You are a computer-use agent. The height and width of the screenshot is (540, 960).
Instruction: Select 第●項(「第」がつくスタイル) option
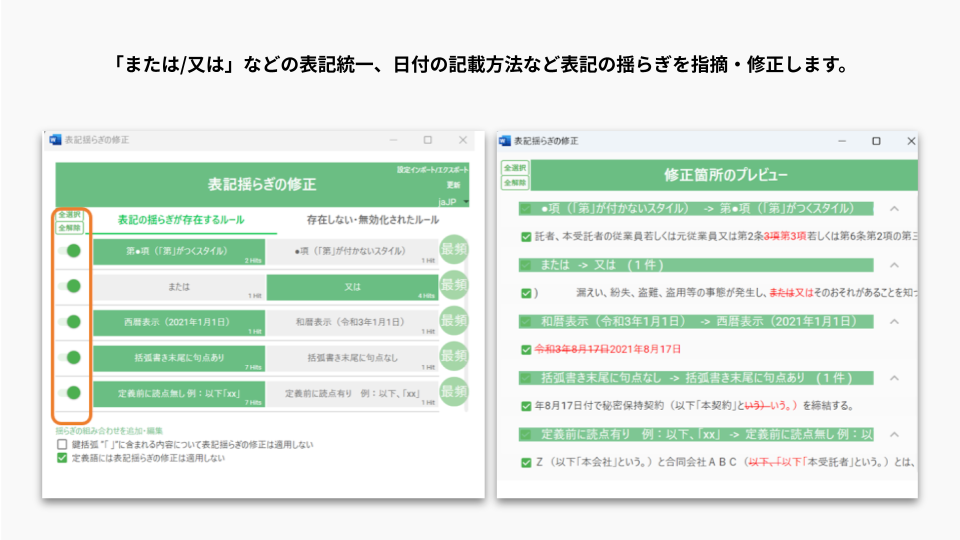coord(179,252)
